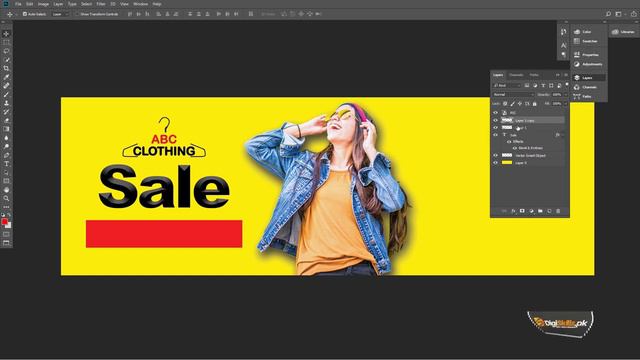640x360 pixels.
Task: Toggle the Auto-Select checkbox
Action: (x=24, y=14)
